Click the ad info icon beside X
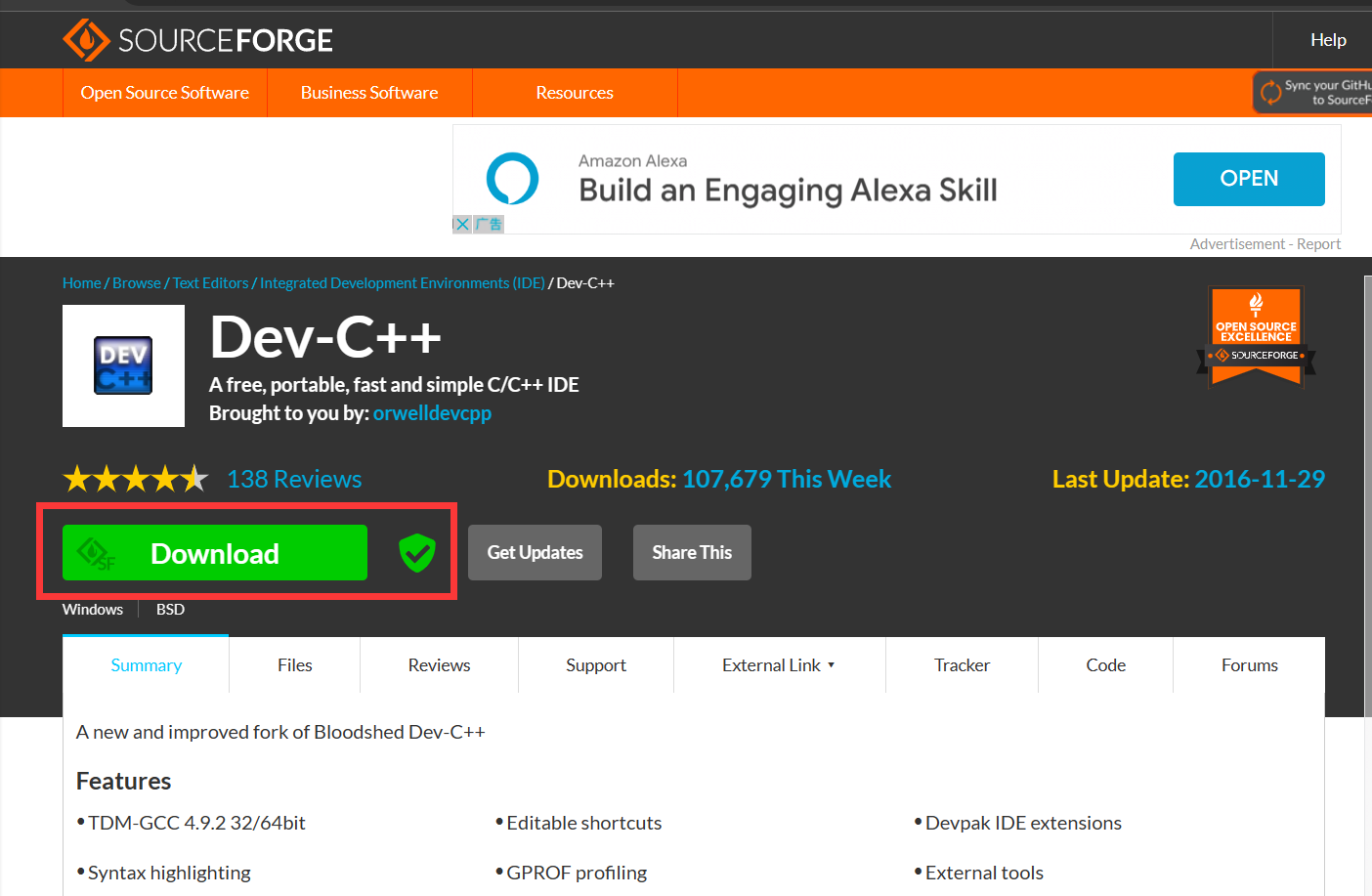1372x896 pixels. tap(489, 225)
